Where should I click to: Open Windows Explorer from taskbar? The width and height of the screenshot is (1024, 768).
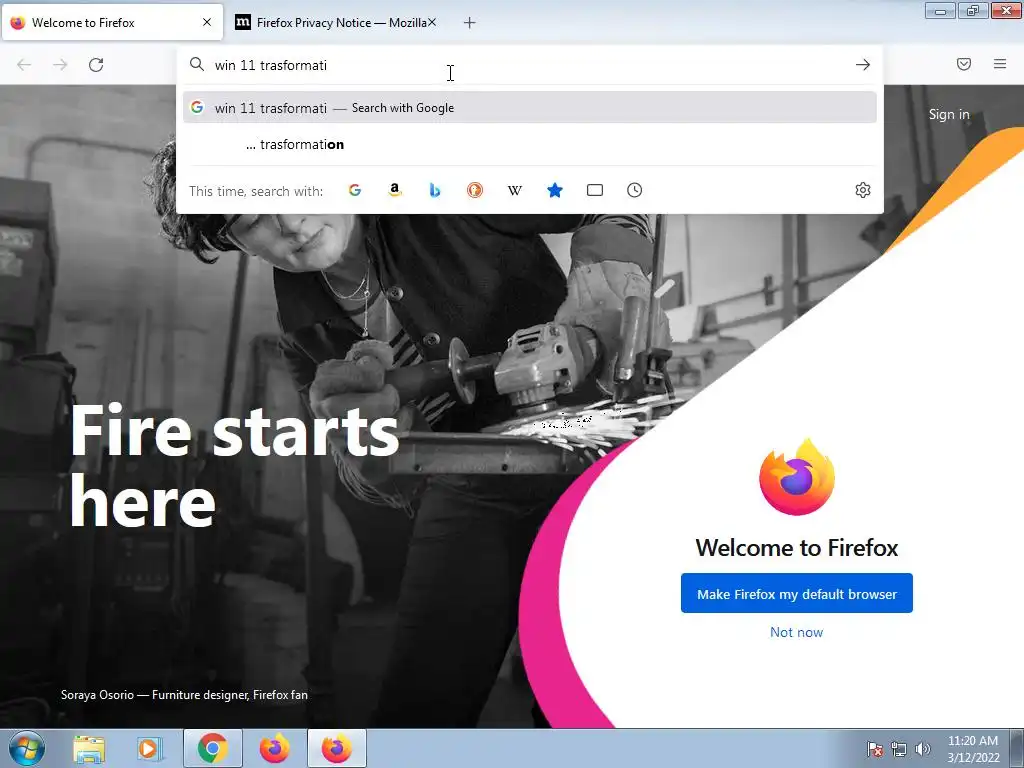89,748
